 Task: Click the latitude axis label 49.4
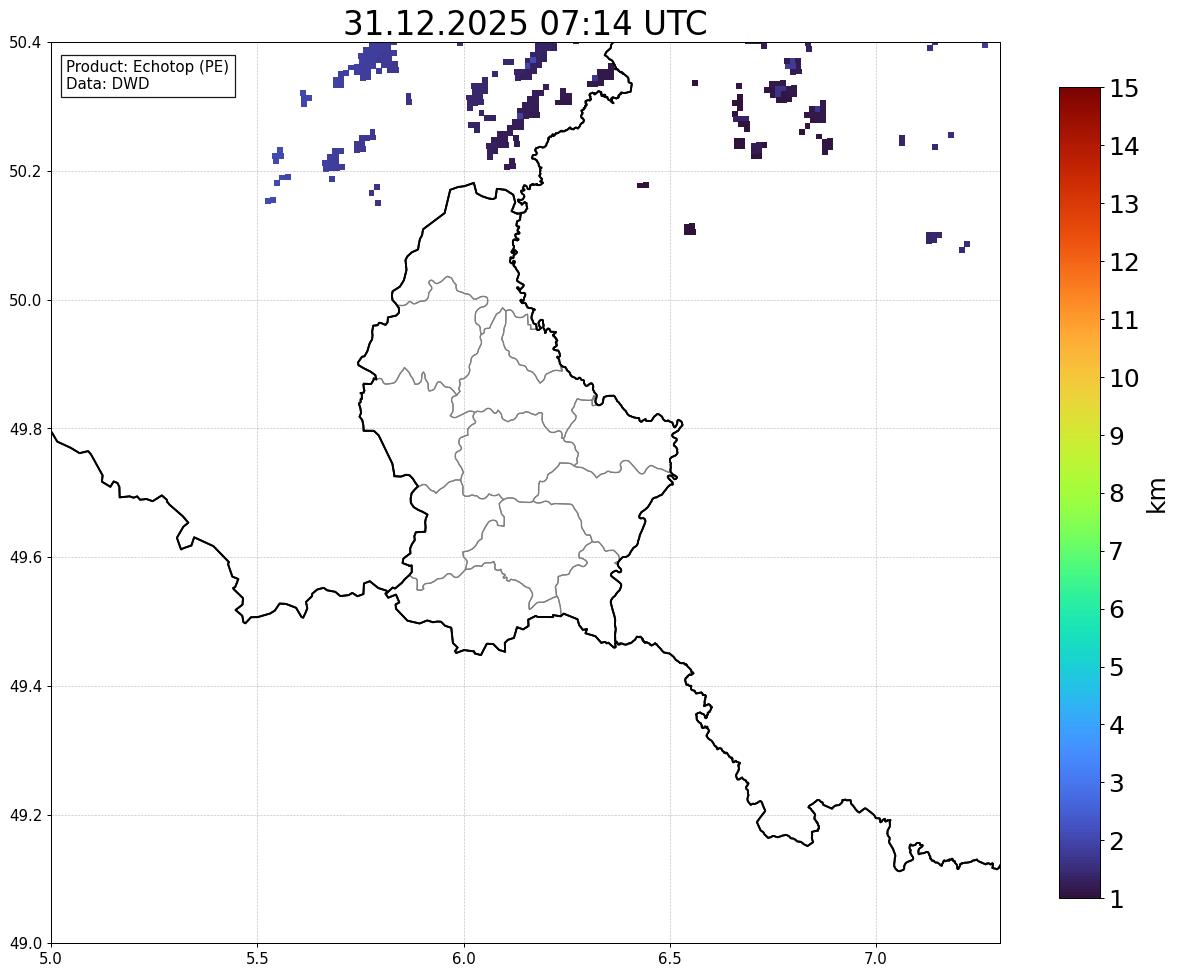(24, 687)
